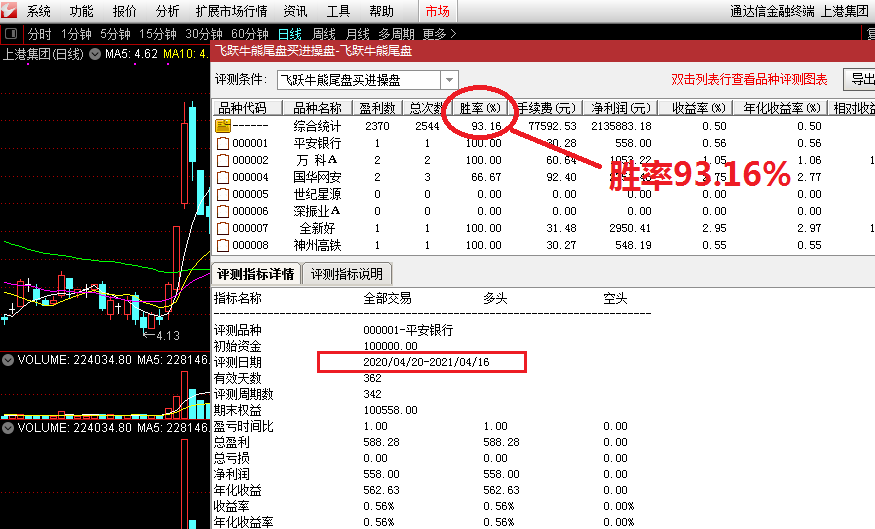Open the 资讯 menu

click(295, 11)
